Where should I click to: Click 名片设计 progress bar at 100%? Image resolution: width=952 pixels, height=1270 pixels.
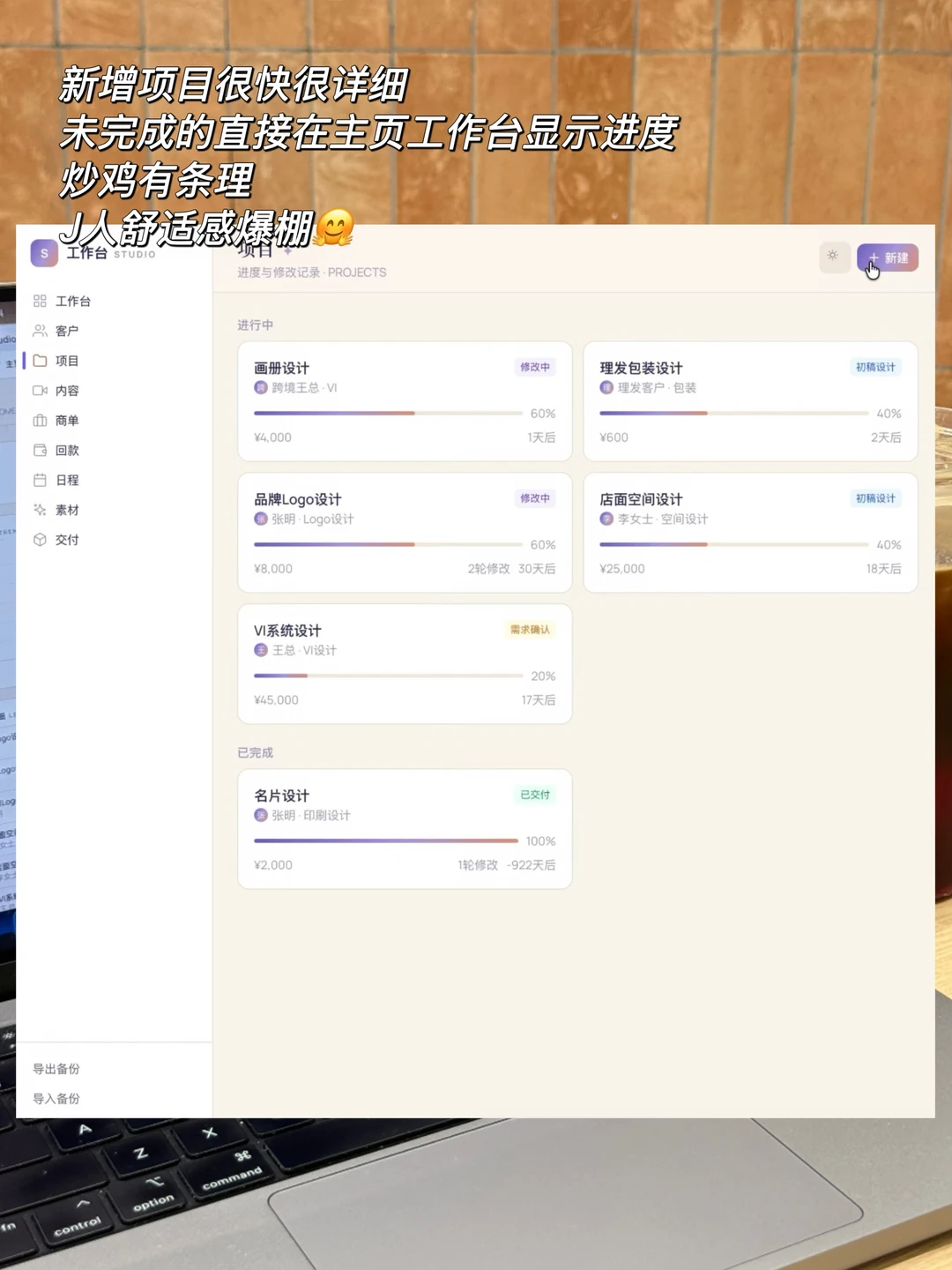[x=388, y=840]
